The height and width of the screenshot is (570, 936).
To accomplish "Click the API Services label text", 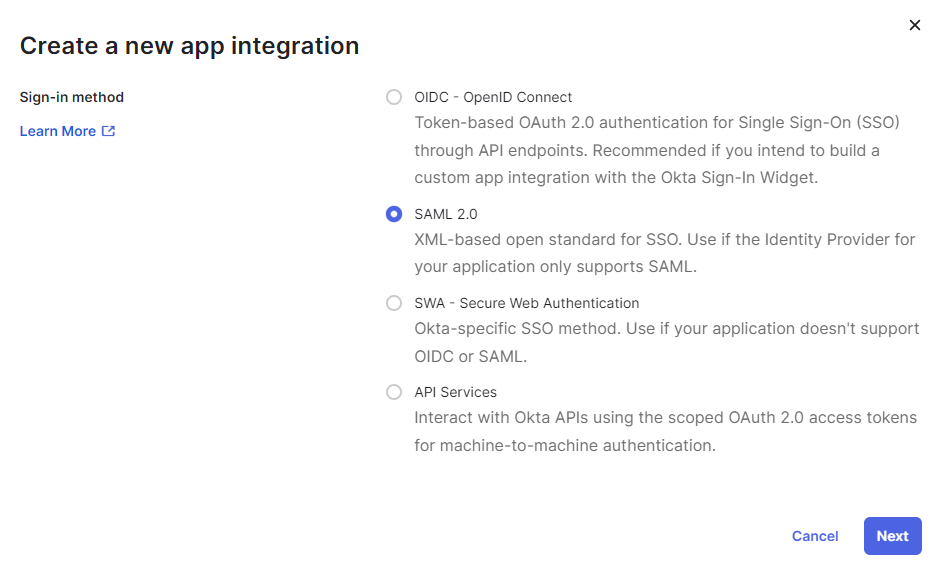I will click(455, 392).
